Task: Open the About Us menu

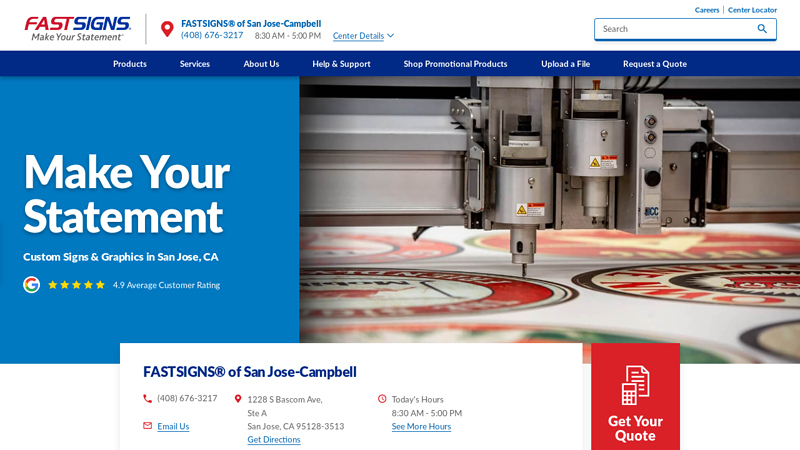Action: pos(261,64)
